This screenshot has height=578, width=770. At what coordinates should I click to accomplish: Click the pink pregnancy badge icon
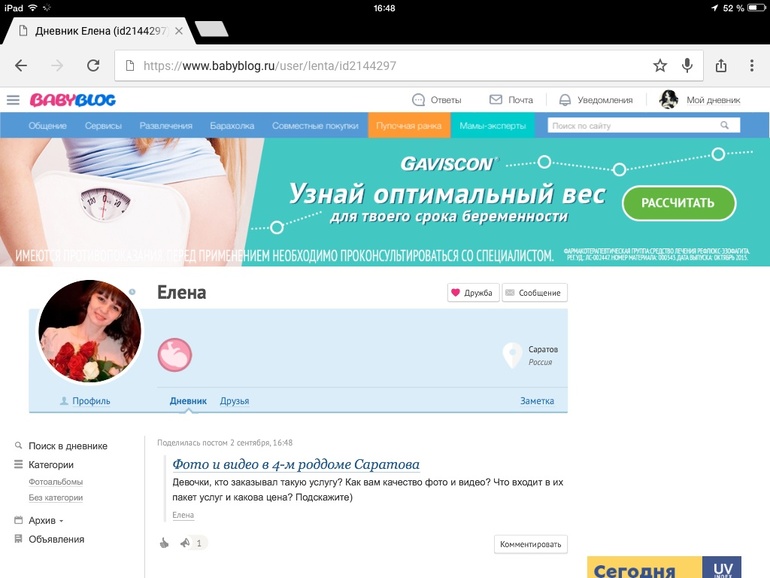[175, 355]
